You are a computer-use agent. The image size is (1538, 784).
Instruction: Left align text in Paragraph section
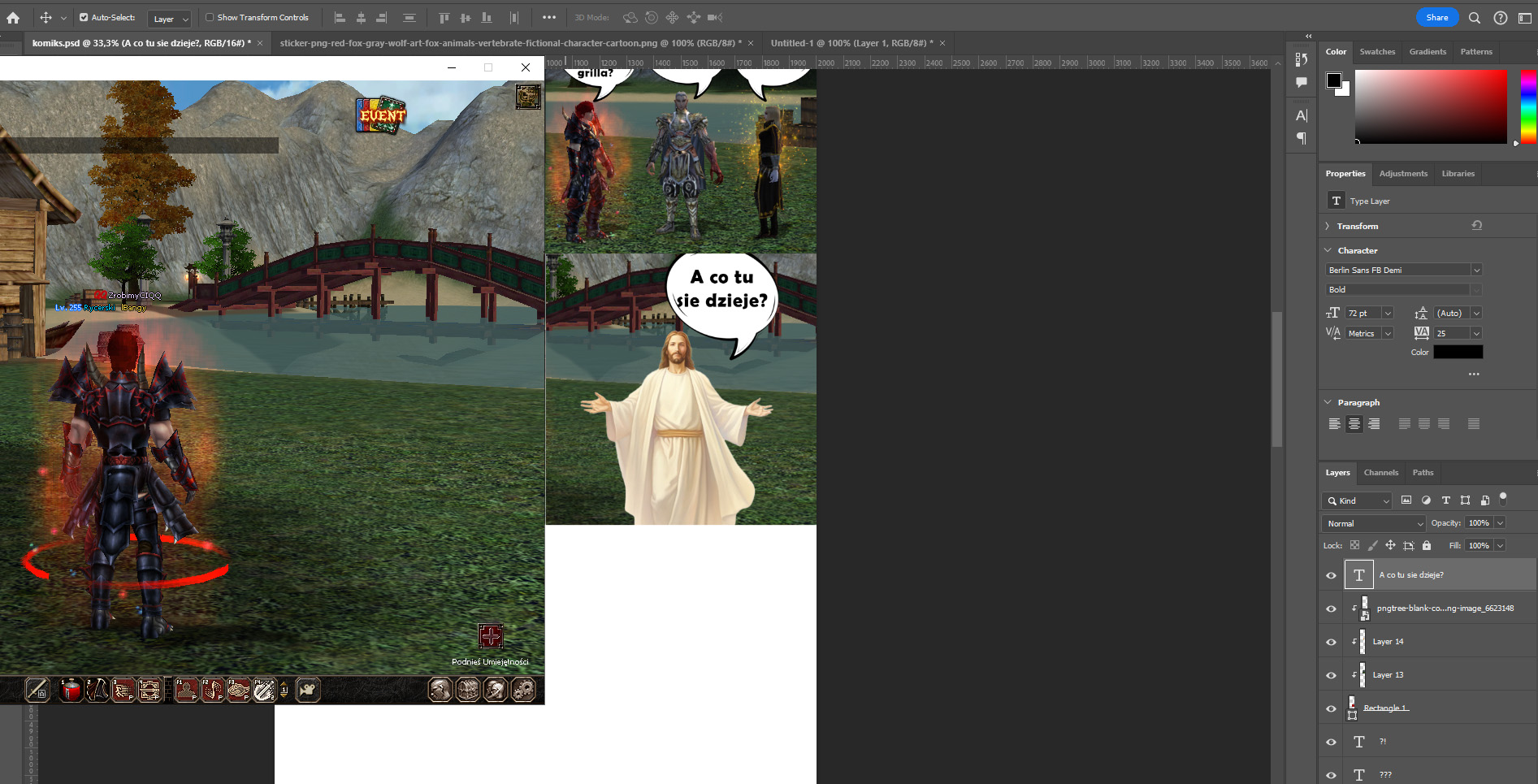(x=1334, y=423)
